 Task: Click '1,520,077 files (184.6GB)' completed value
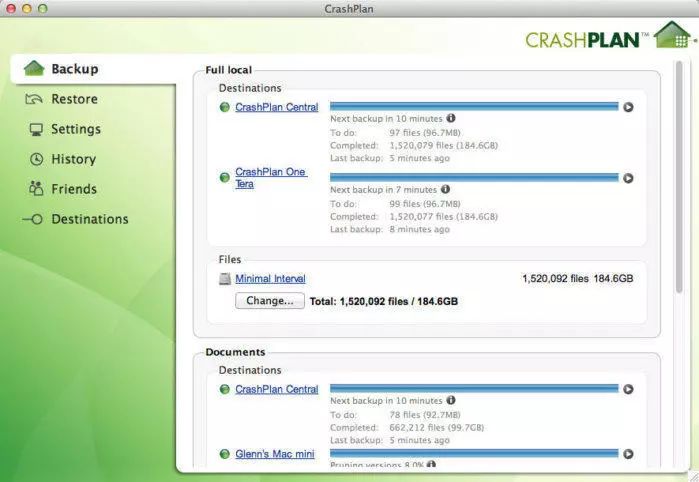(444, 217)
